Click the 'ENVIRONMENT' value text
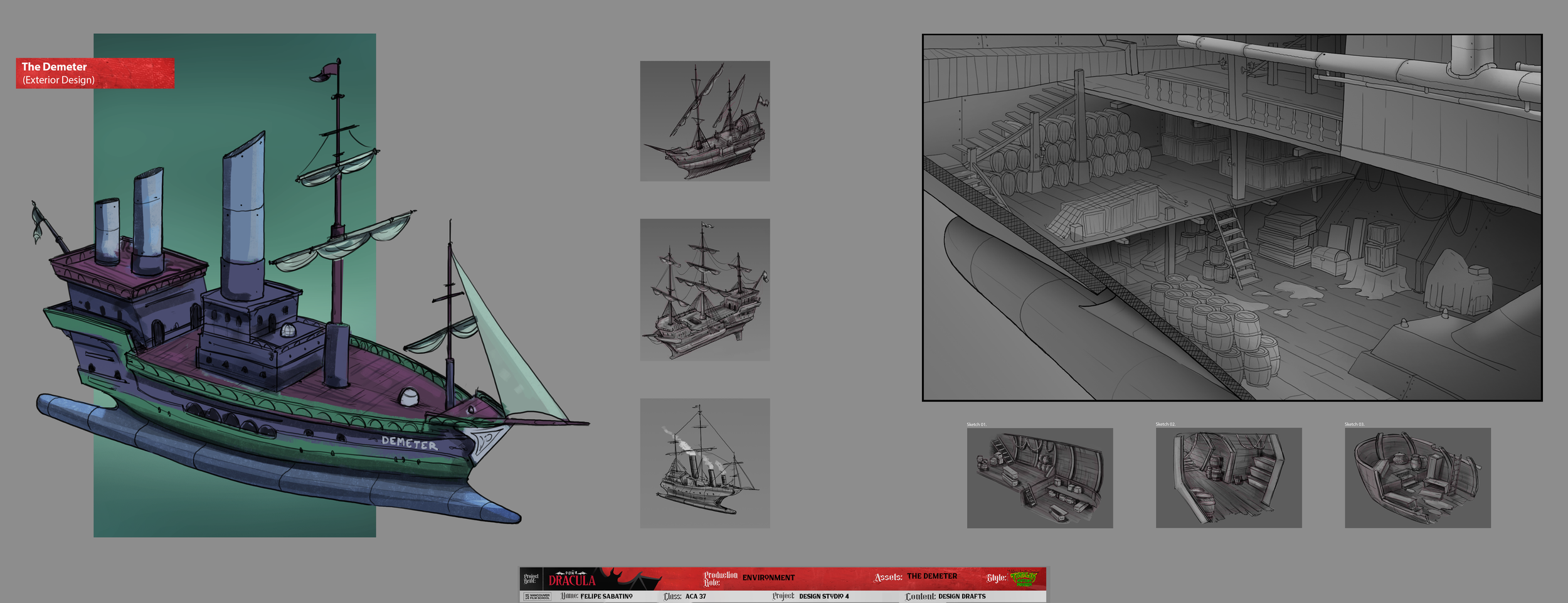The image size is (1568, 603). click(768, 578)
